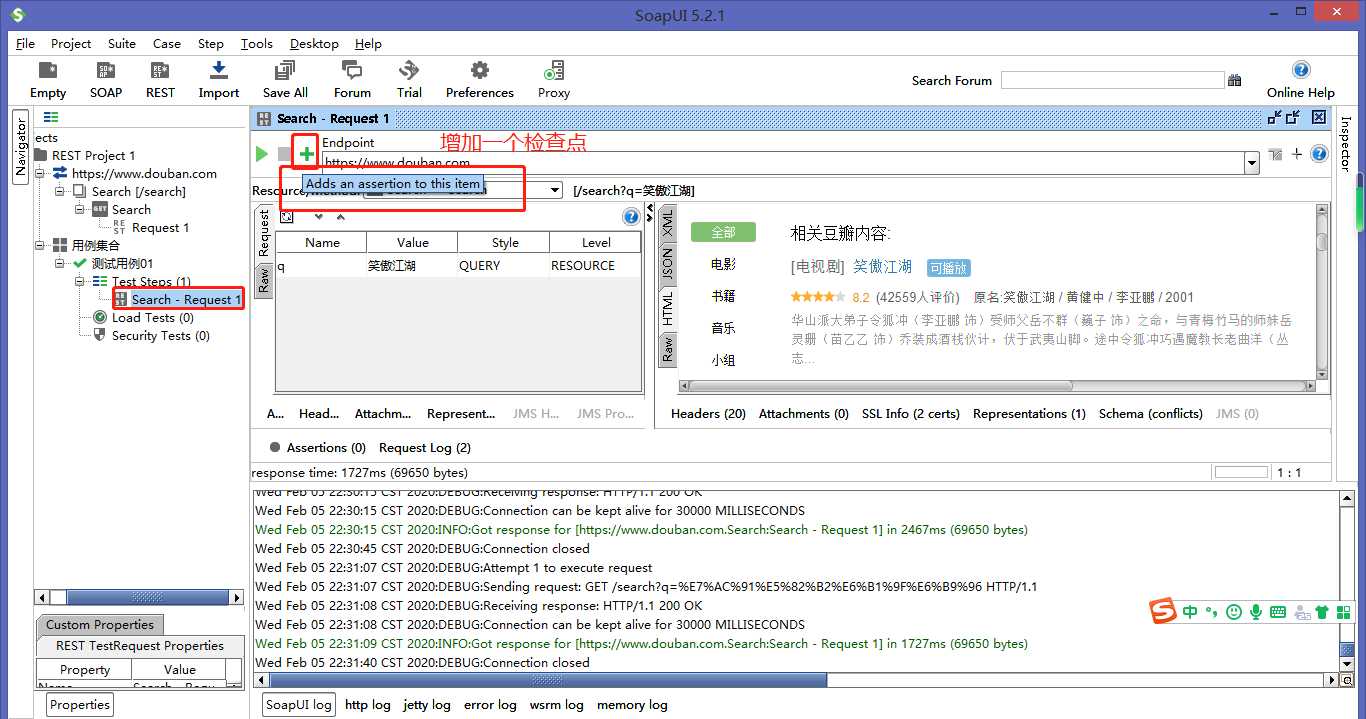Move parameter down with down-arrow icon

318,217
